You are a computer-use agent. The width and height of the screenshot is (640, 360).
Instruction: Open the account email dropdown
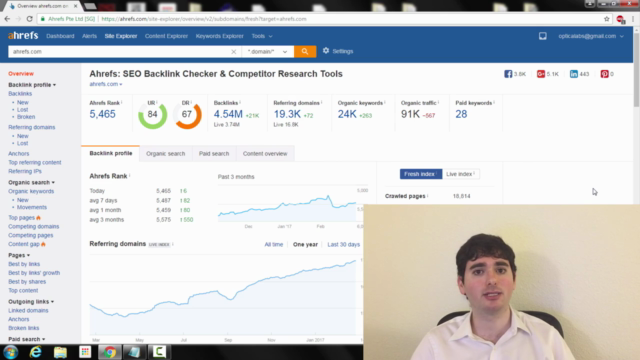[591, 36]
